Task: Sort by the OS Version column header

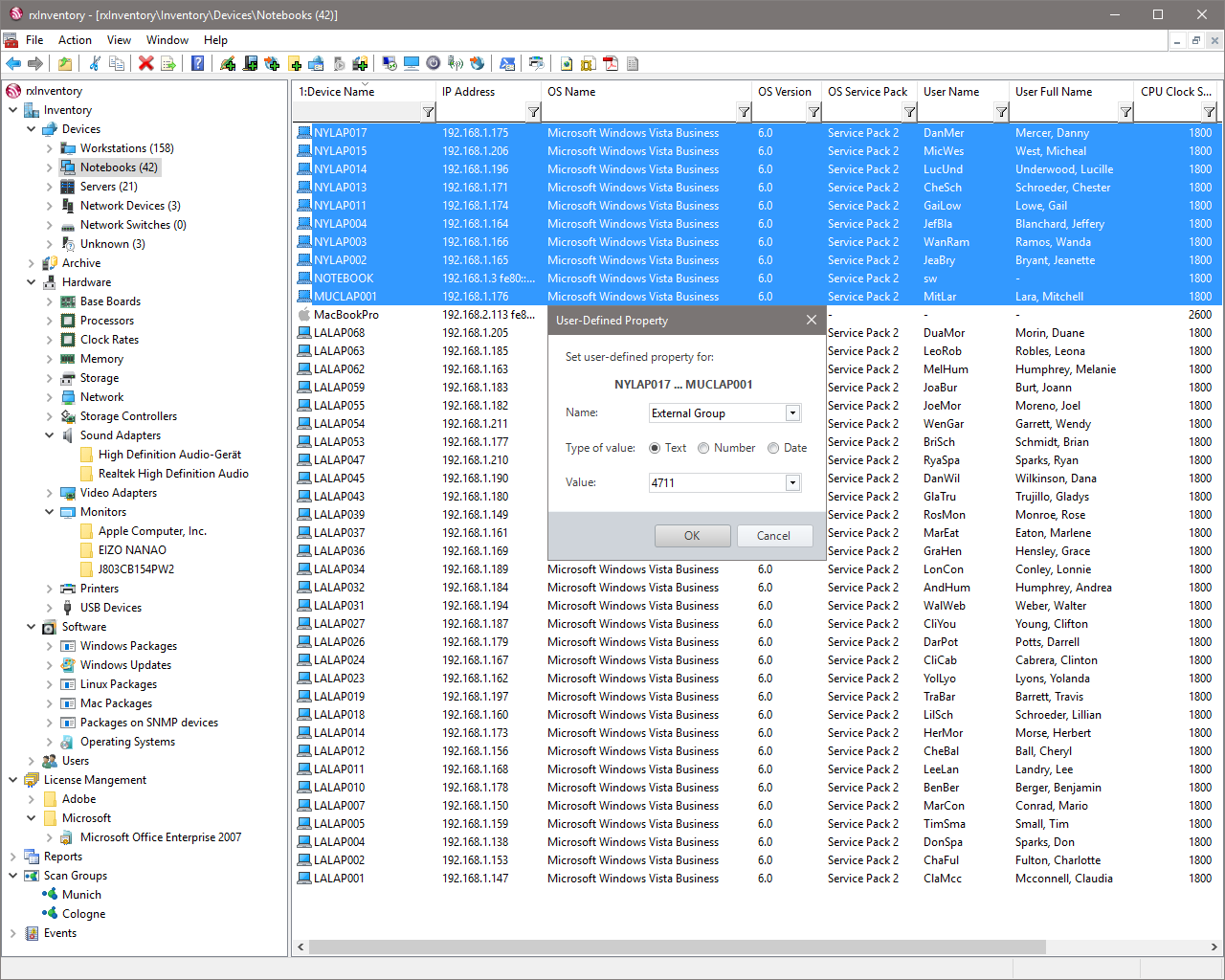Action: 785,92
